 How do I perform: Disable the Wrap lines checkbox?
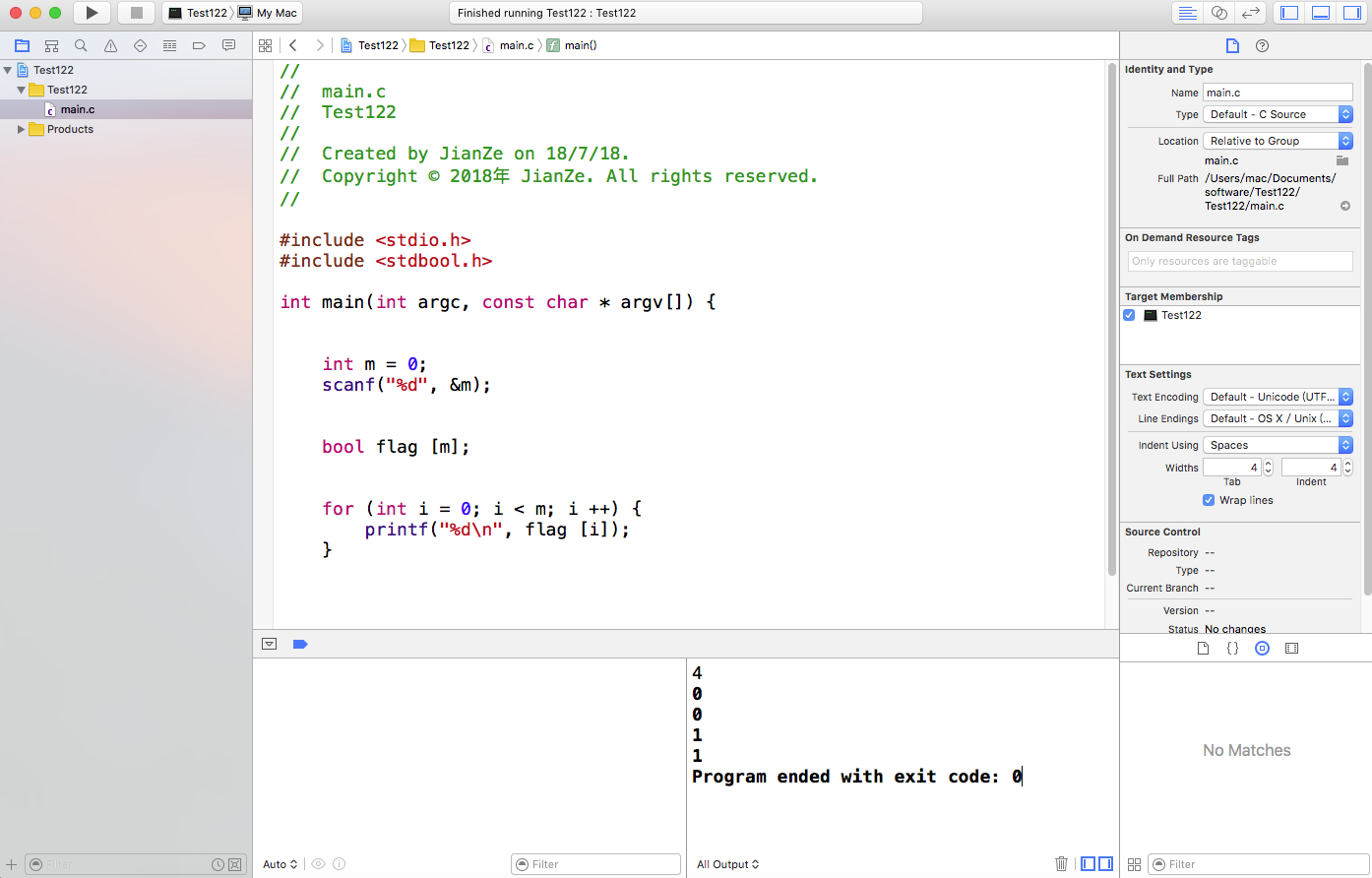tap(1209, 500)
